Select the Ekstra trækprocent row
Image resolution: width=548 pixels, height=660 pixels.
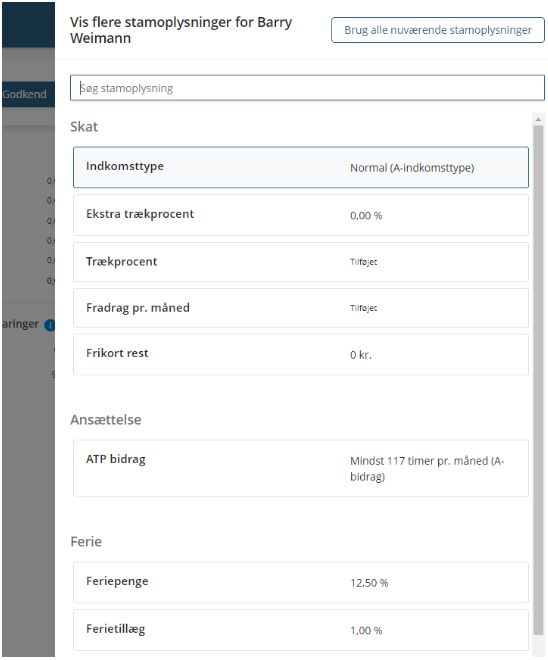pyautogui.click(x=301, y=215)
